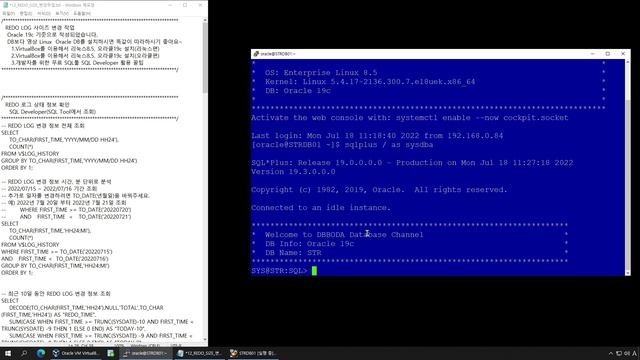
Task: Minimize the PuTTY terminal window
Action: tap(593, 54)
